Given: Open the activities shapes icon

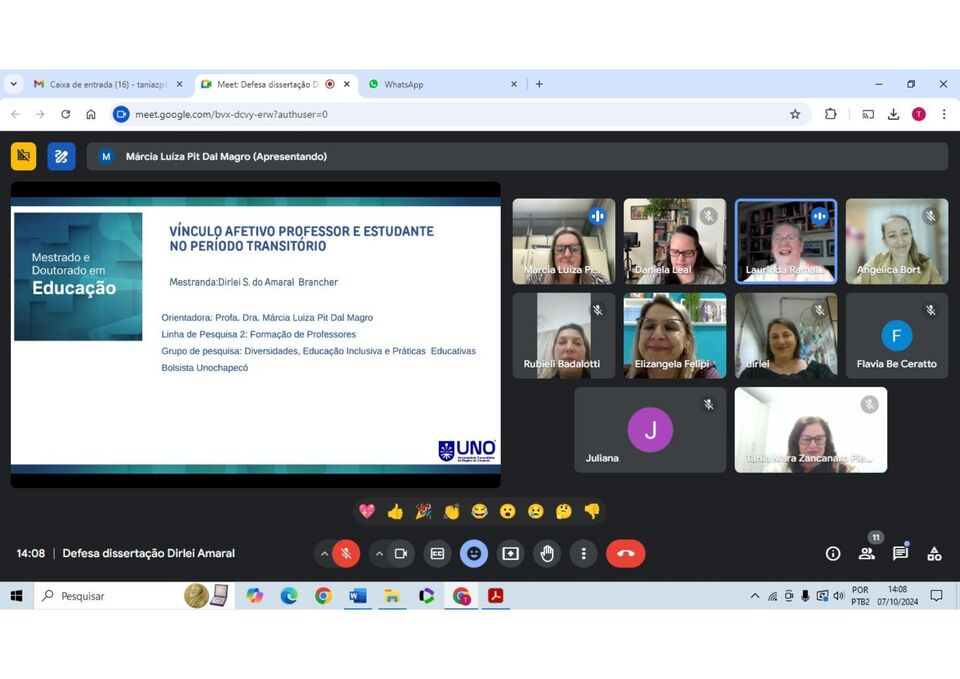Looking at the screenshot, I should pyautogui.click(x=934, y=553).
